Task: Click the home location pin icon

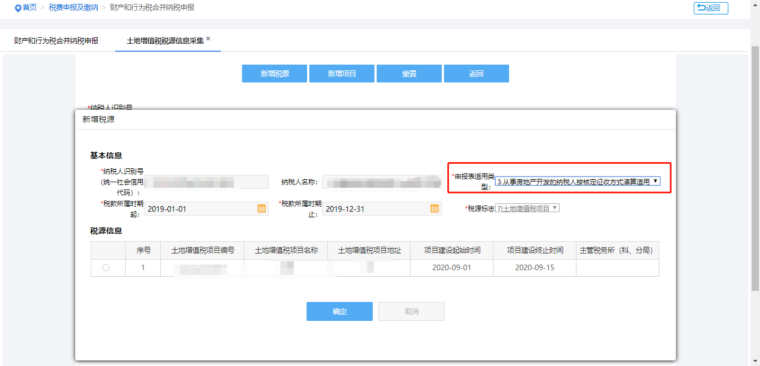Action: [x=18, y=8]
